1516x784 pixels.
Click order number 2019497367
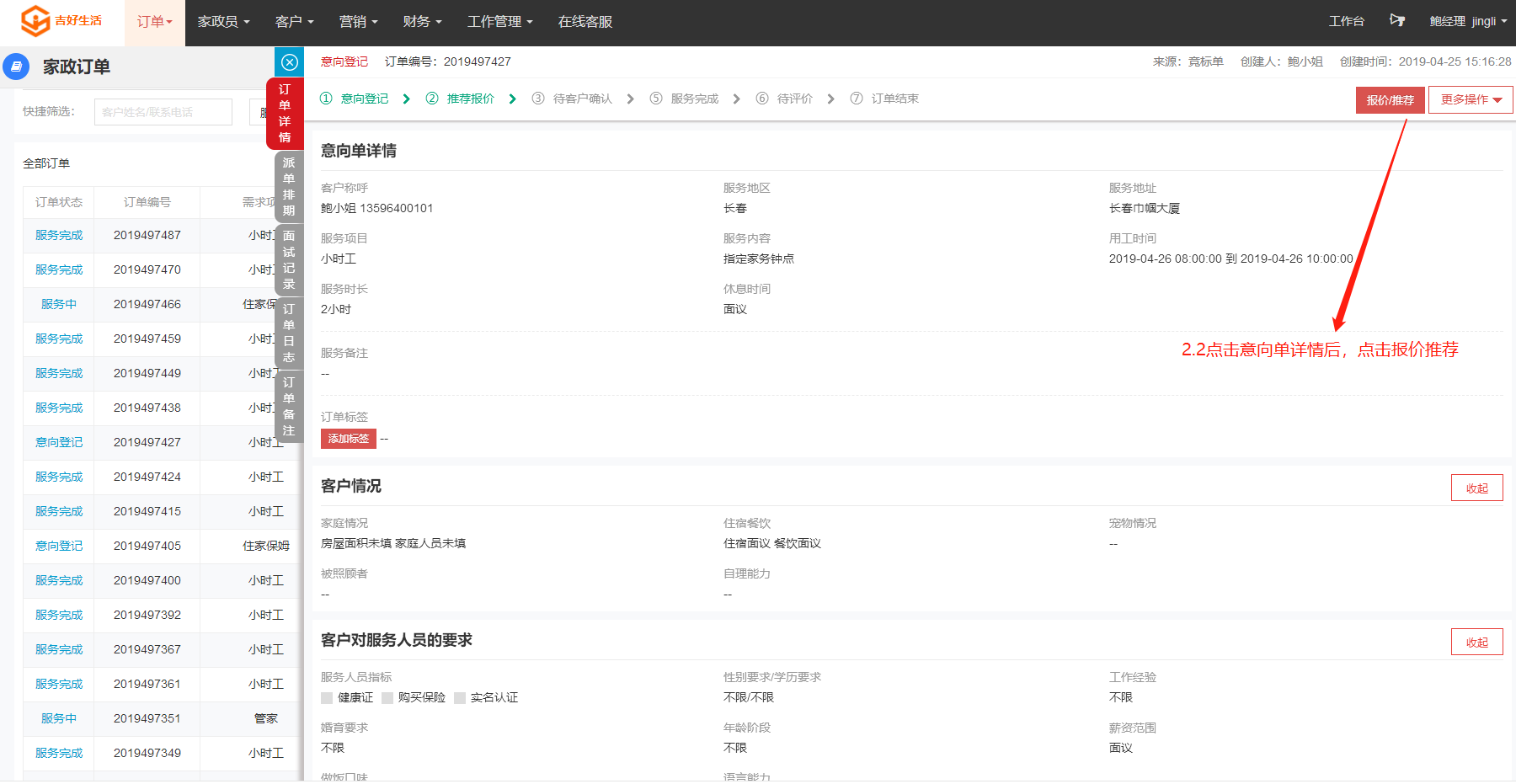point(147,650)
